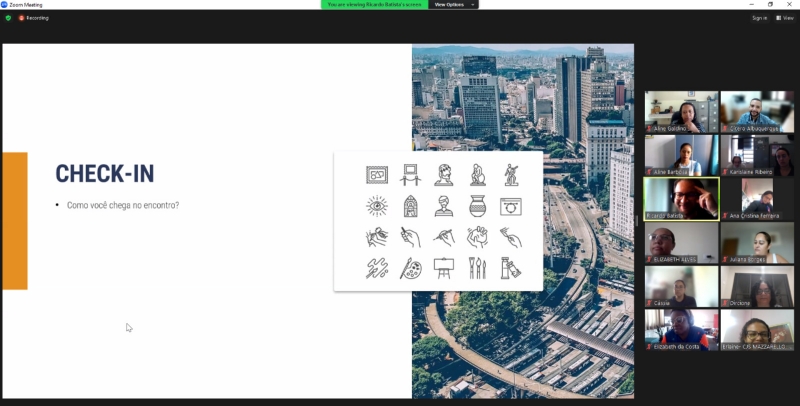Click the stained glass window icon
Screen dimensions: 800x406
(x=410, y=206)
